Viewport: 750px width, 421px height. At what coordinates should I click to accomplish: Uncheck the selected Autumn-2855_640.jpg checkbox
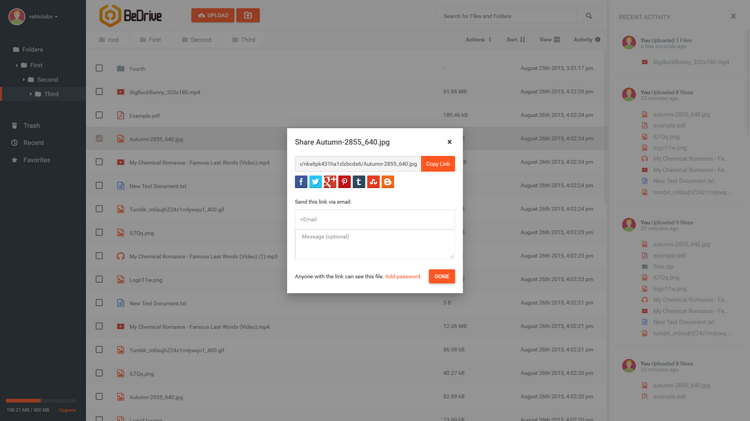point(99,138)
